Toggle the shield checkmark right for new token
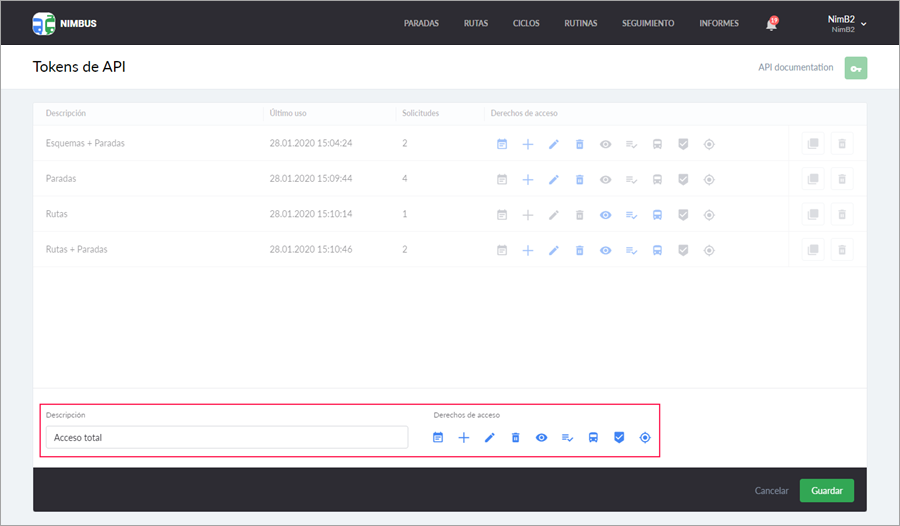The height and width of the screenshot is (526, 900). coord(619,438)
